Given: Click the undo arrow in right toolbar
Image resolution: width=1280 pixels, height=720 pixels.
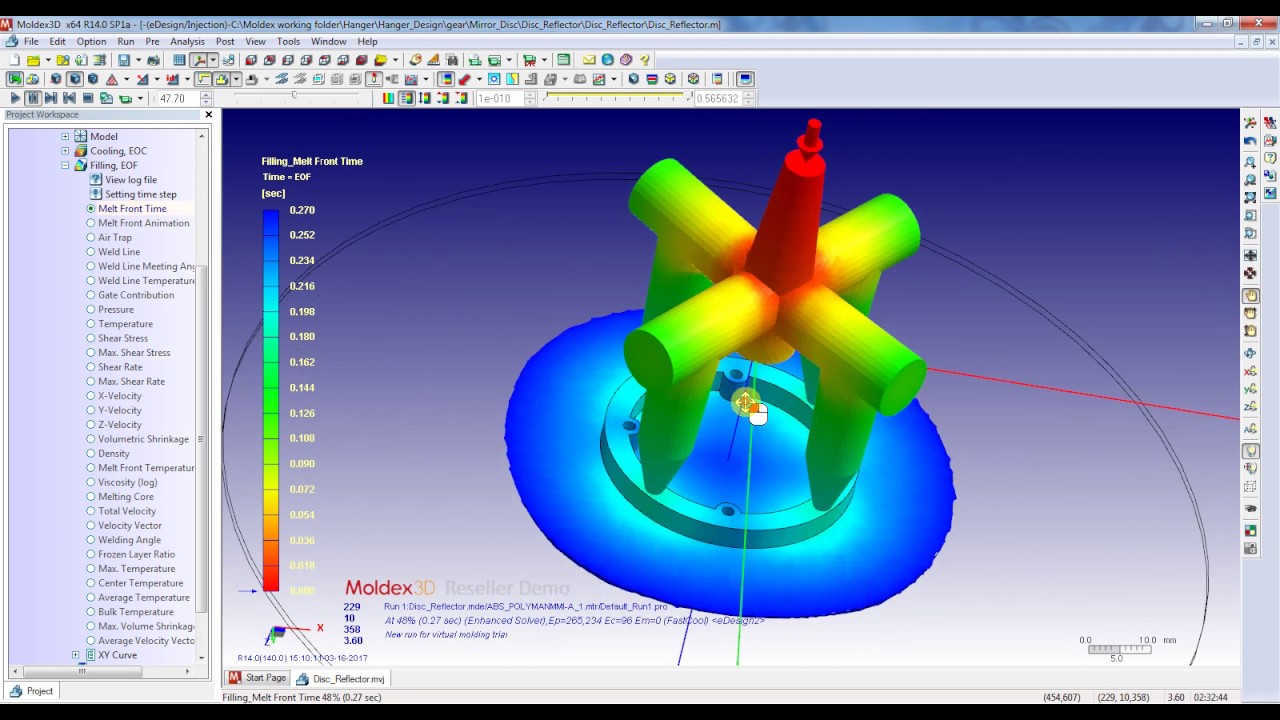Looking at the screenshot, I should tap(1250, 142).
